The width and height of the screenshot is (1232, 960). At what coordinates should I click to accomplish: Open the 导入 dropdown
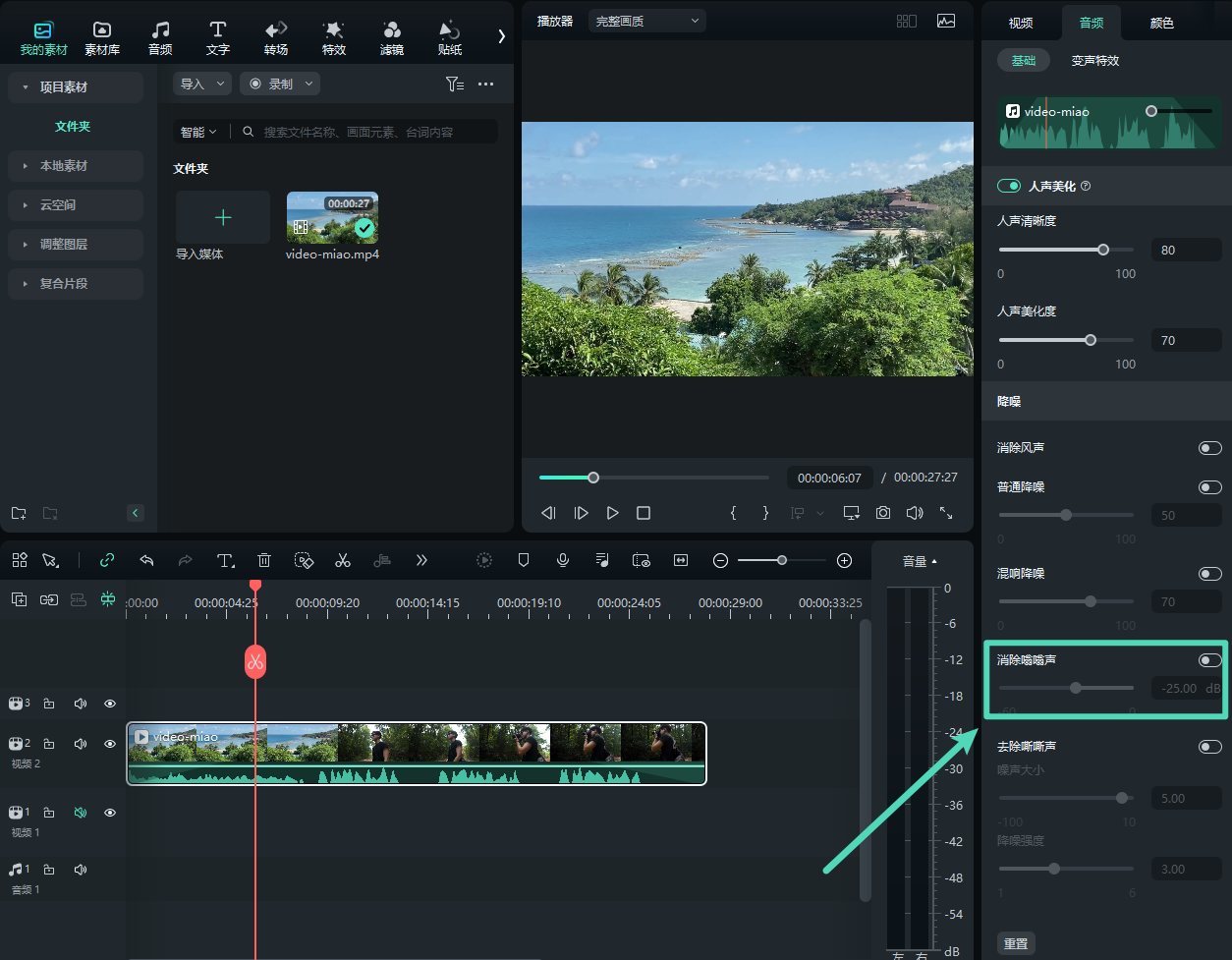[x=202, y=85]
